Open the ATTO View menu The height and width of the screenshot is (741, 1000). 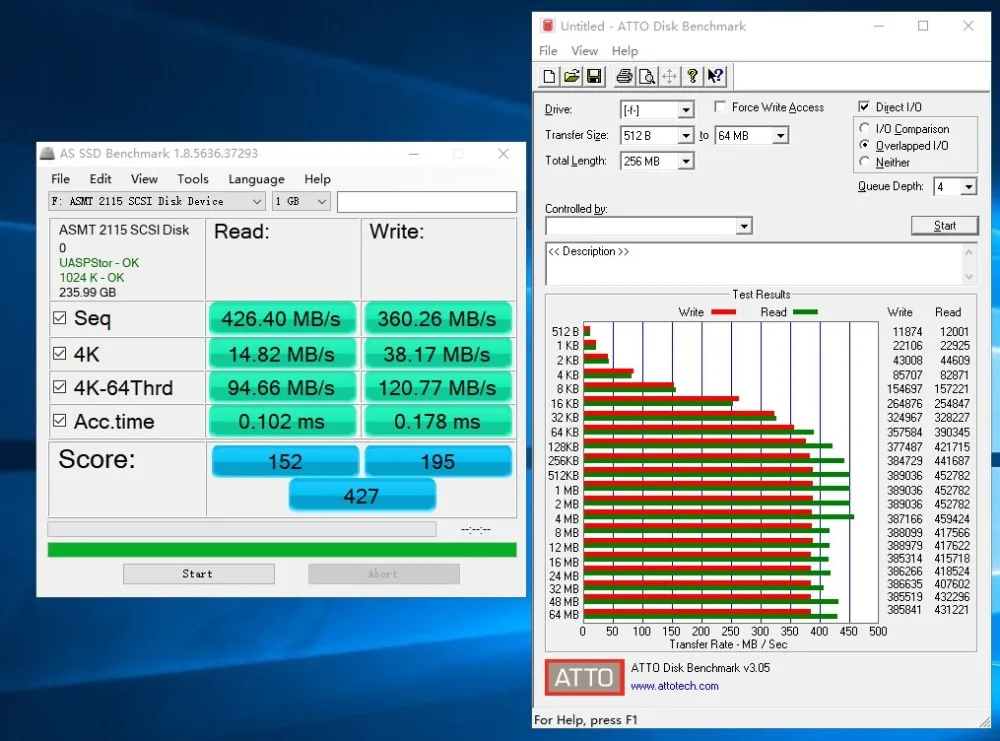pyautogui.click(x=584, y=51)
